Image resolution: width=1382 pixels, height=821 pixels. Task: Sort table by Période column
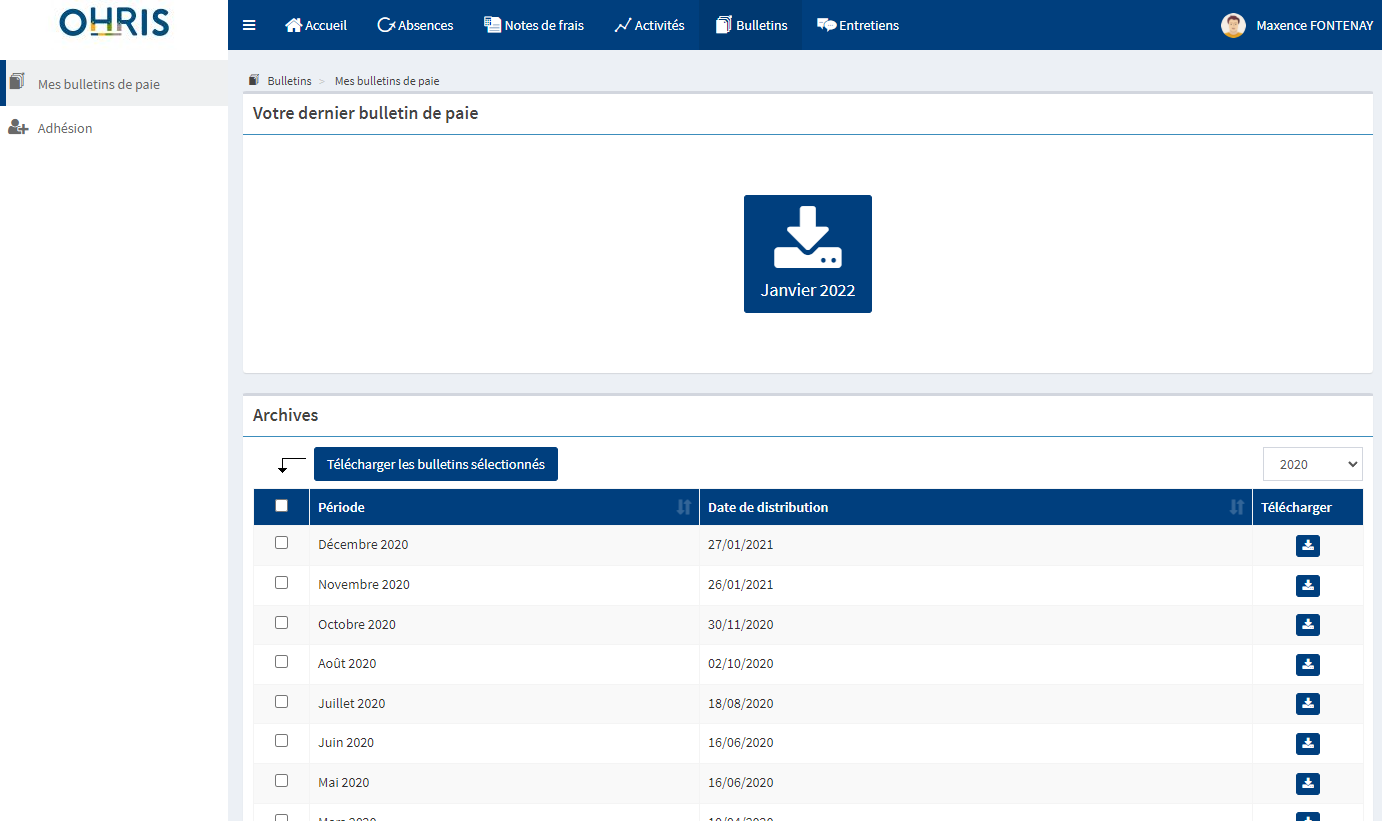point(683,507)
